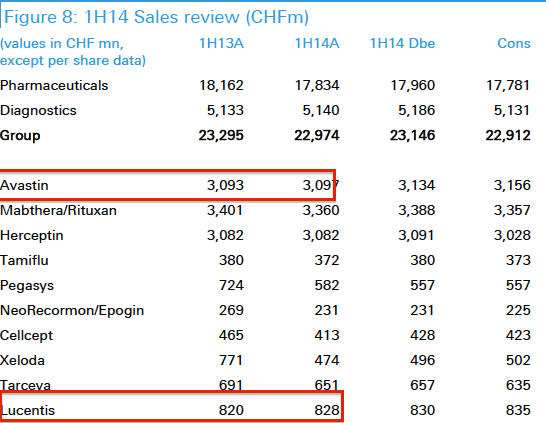Click Xeloda 1H14A value 474
This screenshot has height=423, width=546.
pos(327,361)
